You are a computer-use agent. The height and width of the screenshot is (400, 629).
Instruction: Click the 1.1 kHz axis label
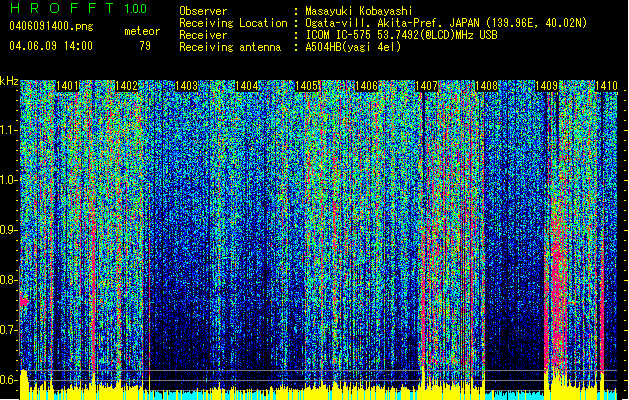pos(7,130)
